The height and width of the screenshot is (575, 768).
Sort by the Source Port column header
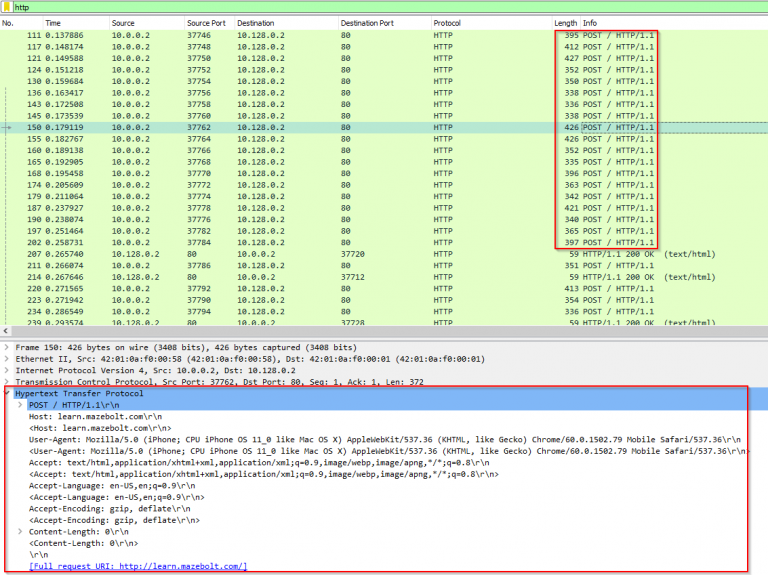(x=204, y=22)
